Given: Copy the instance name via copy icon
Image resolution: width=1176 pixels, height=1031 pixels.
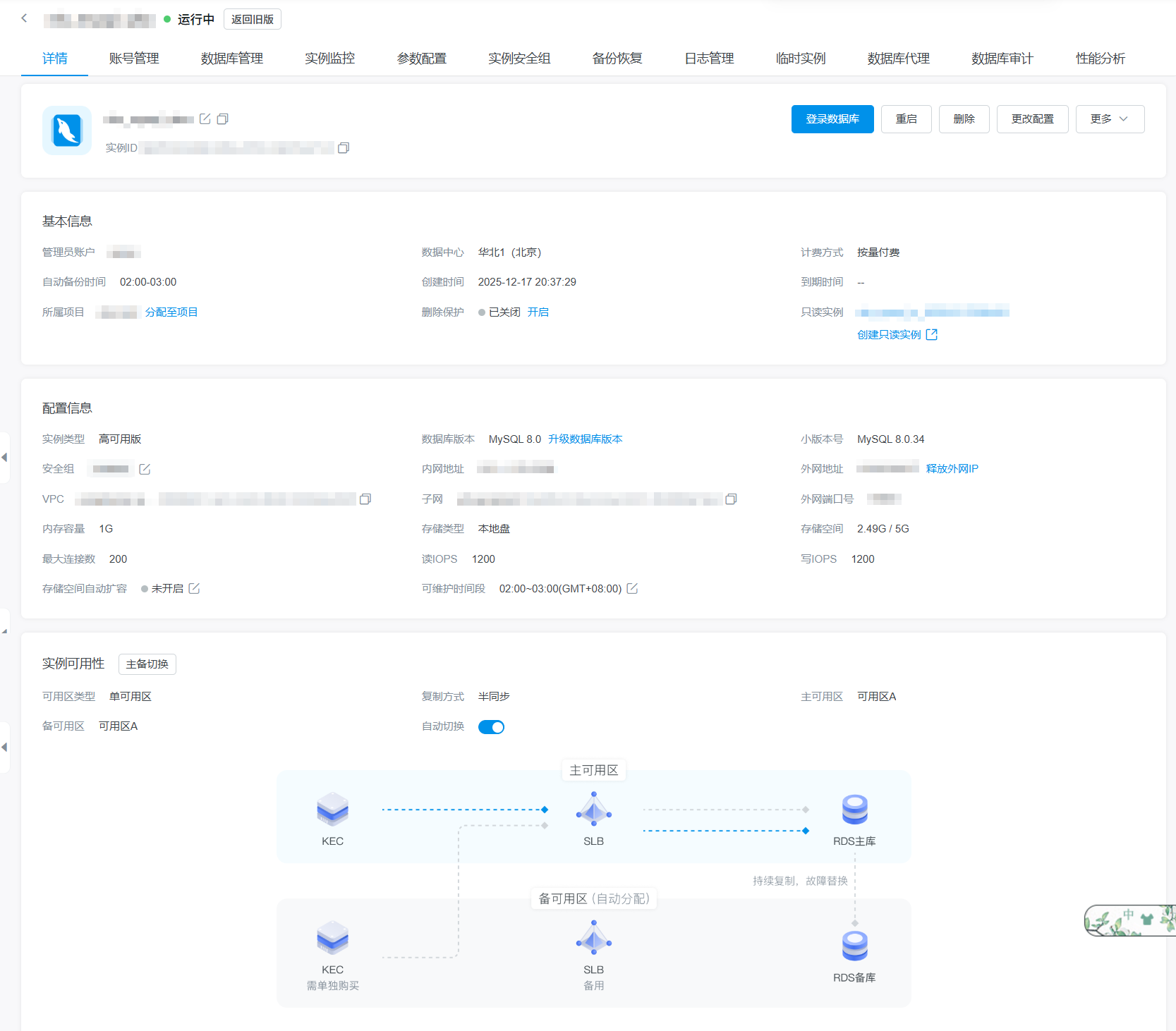Looking at the screenshot, I should point(222,119).
